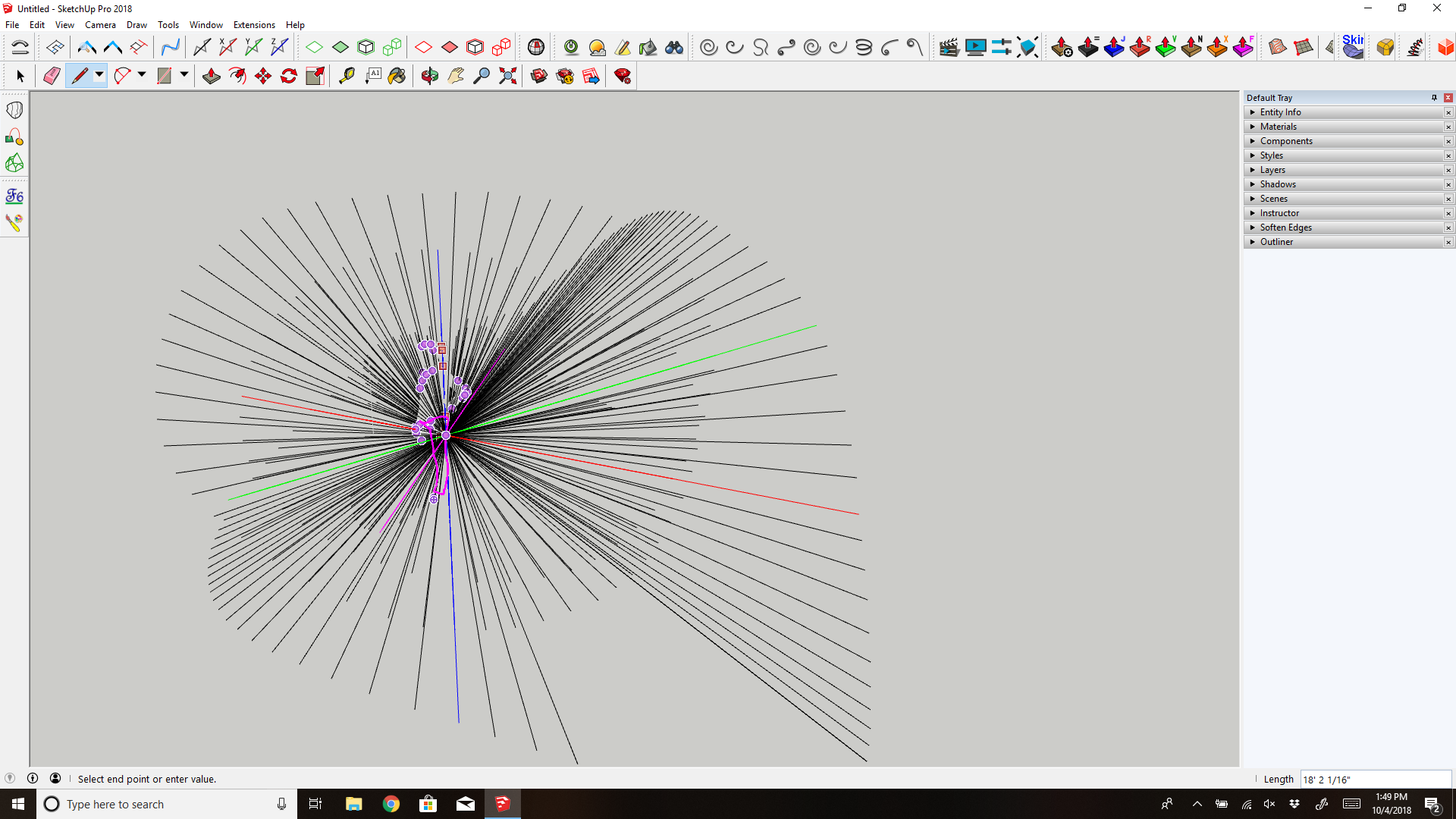Activate the Orbit tool

pyautogui.click(x=430, y=76)
